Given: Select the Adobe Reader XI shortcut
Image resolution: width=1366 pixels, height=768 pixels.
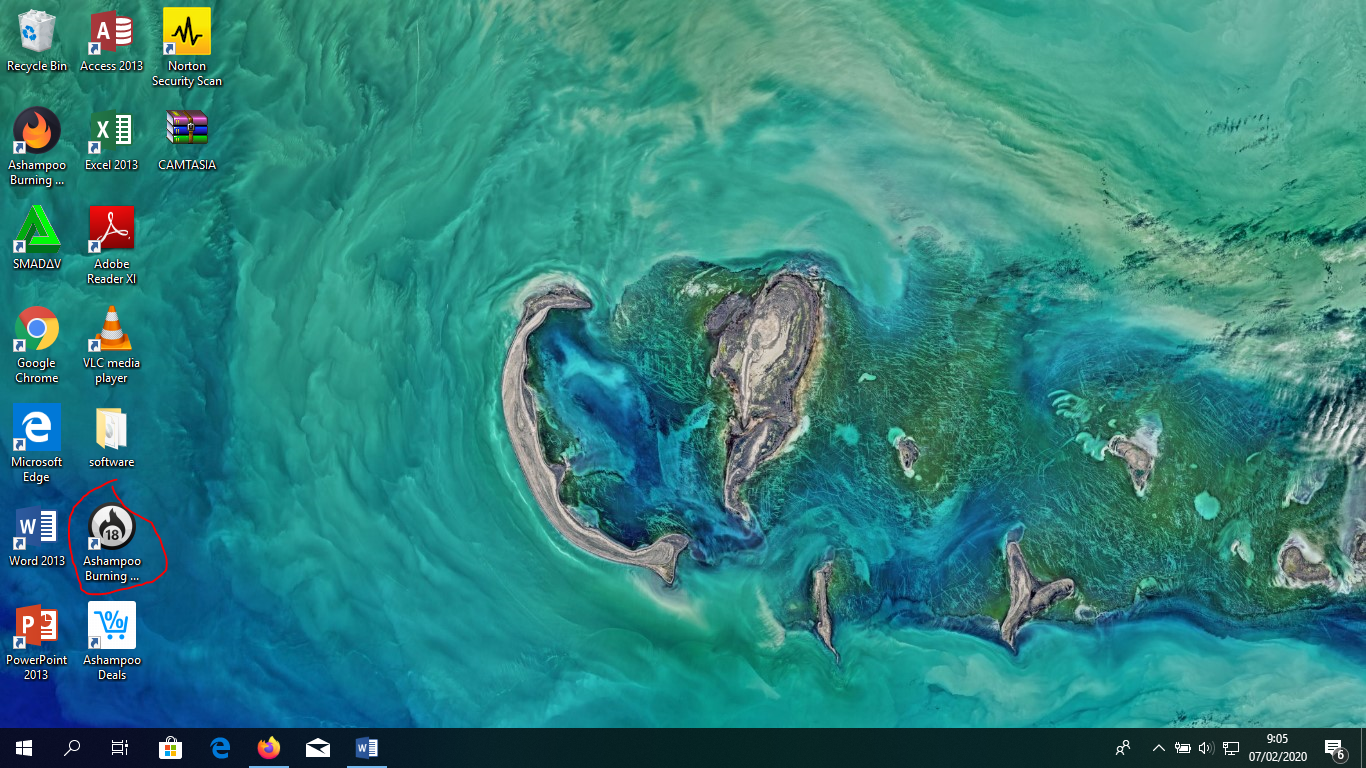Looking at the screenshot, I should click(111, 246).
